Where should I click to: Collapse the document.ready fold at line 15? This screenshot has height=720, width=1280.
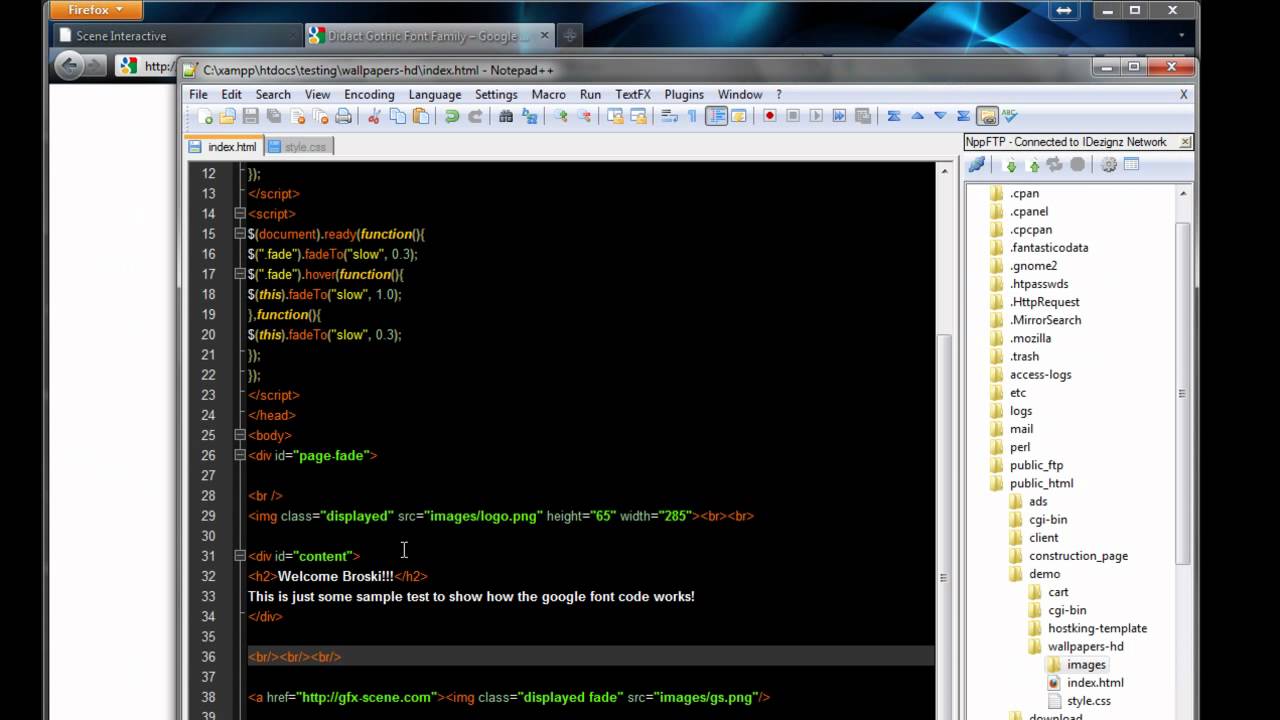[x=240, y=234]
